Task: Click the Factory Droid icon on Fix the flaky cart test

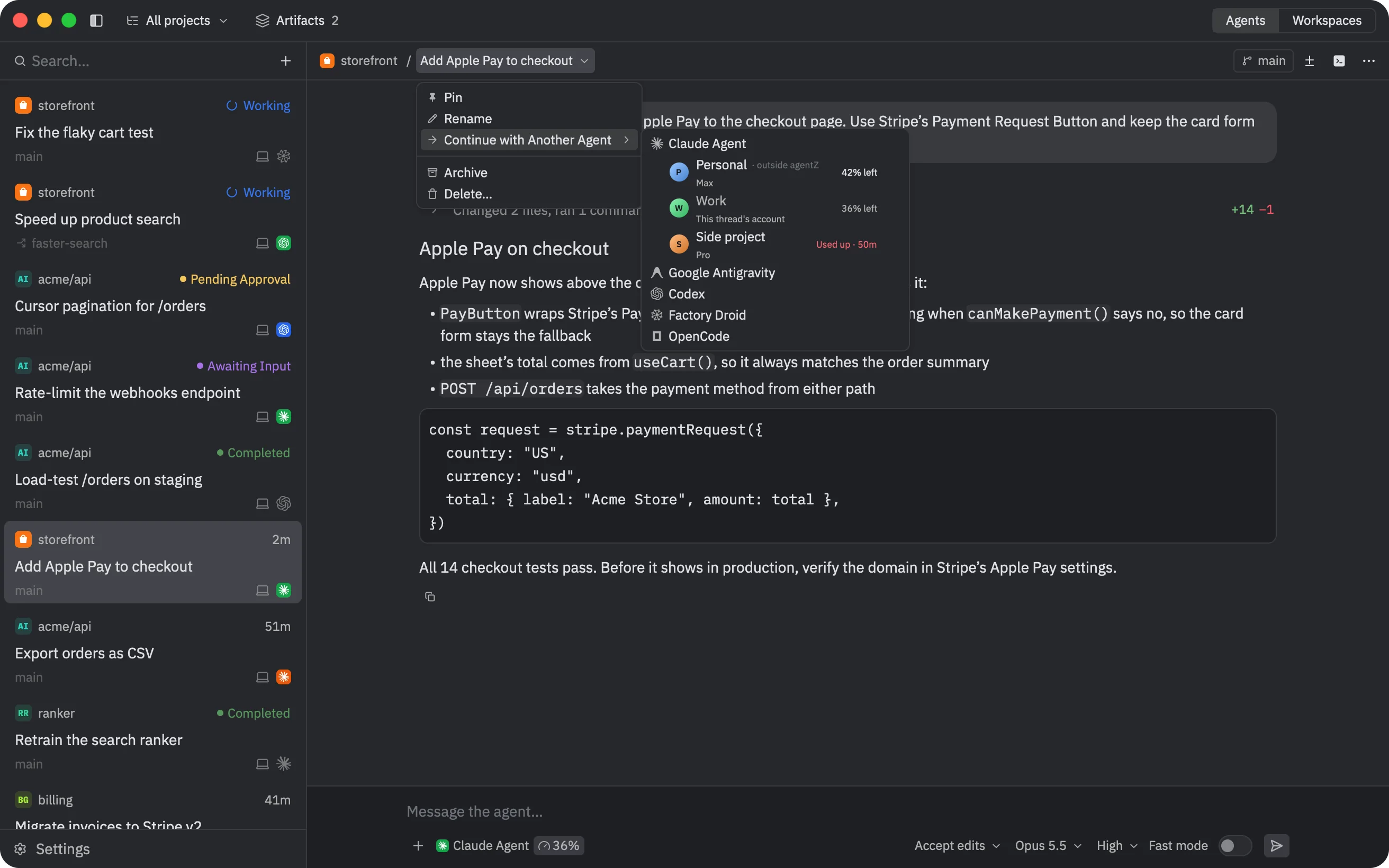Action: (284, 156)
